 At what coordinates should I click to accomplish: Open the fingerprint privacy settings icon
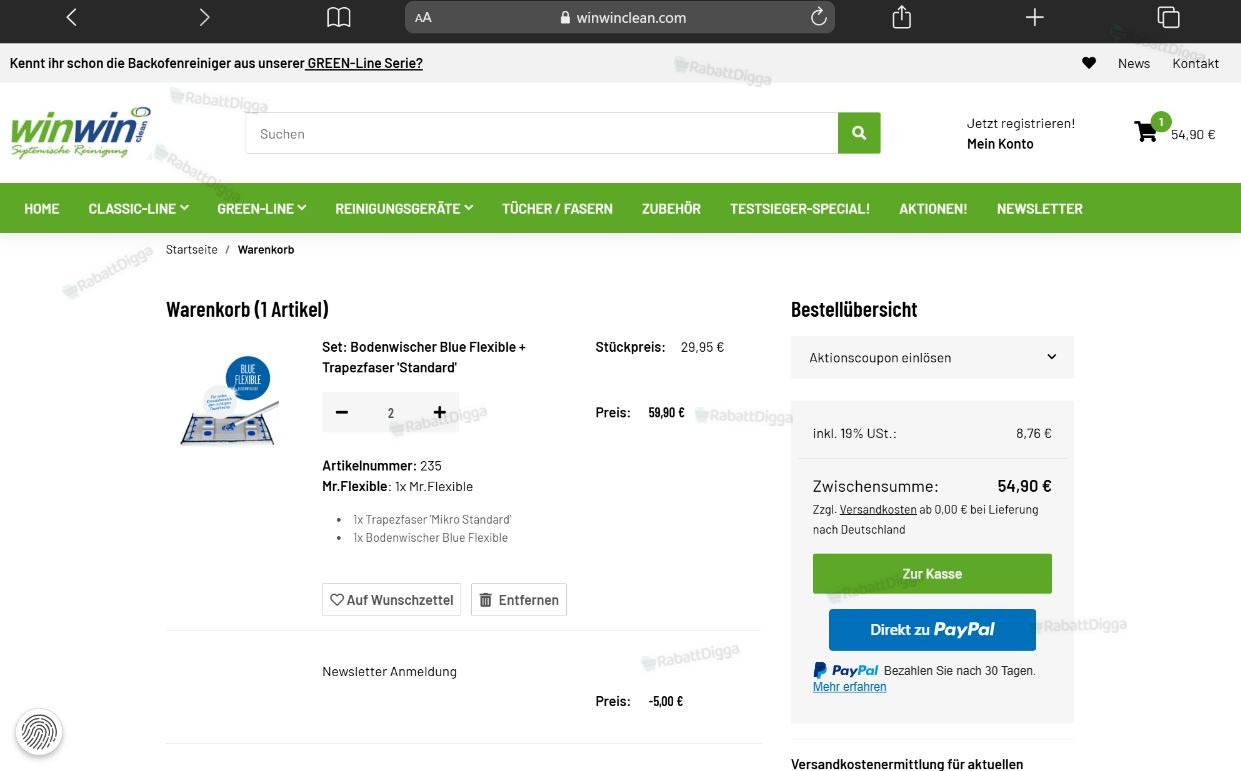[39, 733]
